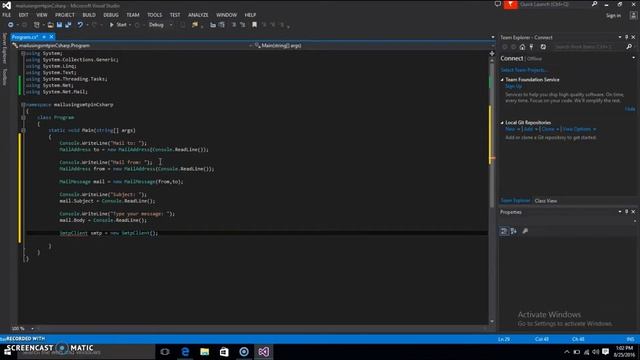The width and height of the screenshot is (640, 360).
Task: Click the Quick Launch search box
Action: 553,4
